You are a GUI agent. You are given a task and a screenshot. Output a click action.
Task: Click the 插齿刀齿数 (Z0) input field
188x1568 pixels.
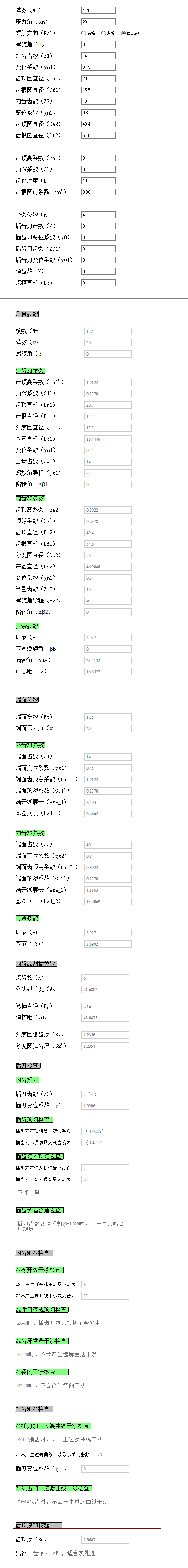pos(98,227)
